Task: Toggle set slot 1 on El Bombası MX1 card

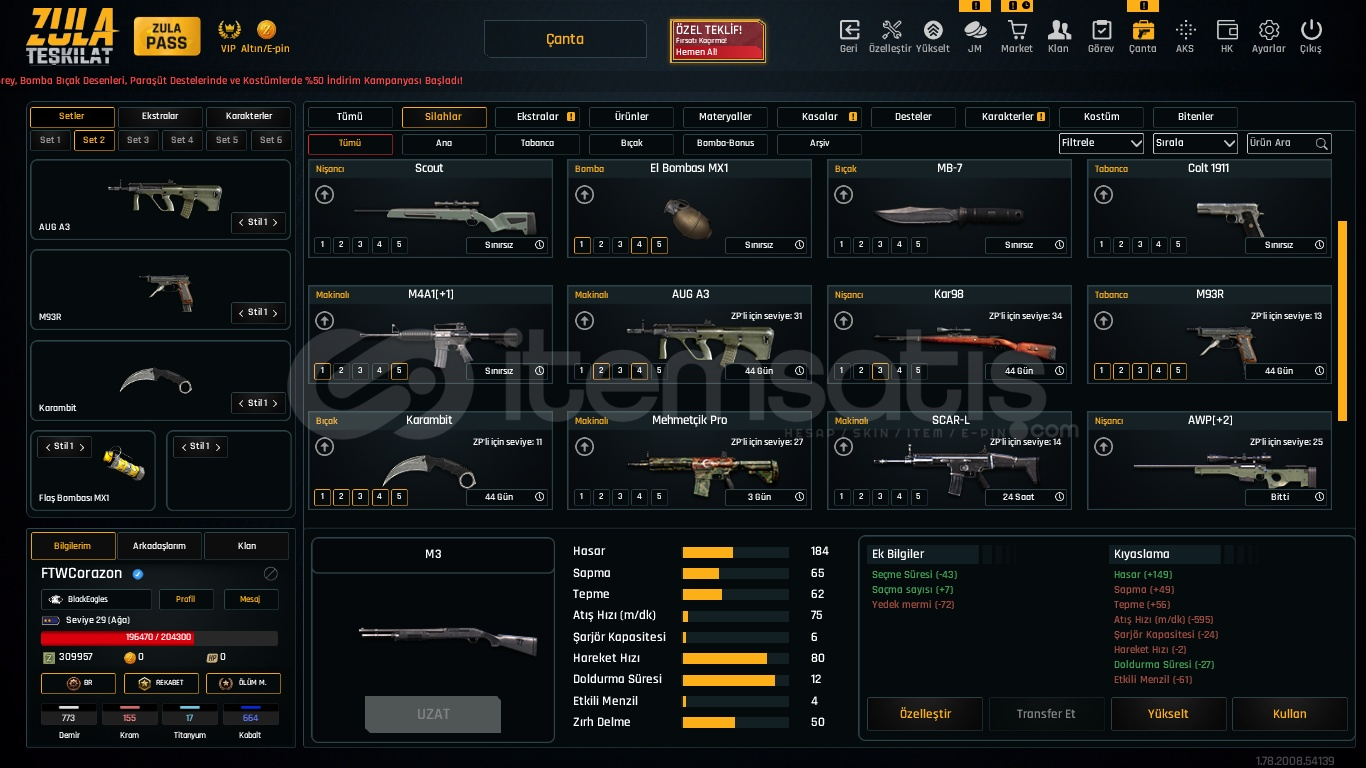Action: [x=582, y=245]
